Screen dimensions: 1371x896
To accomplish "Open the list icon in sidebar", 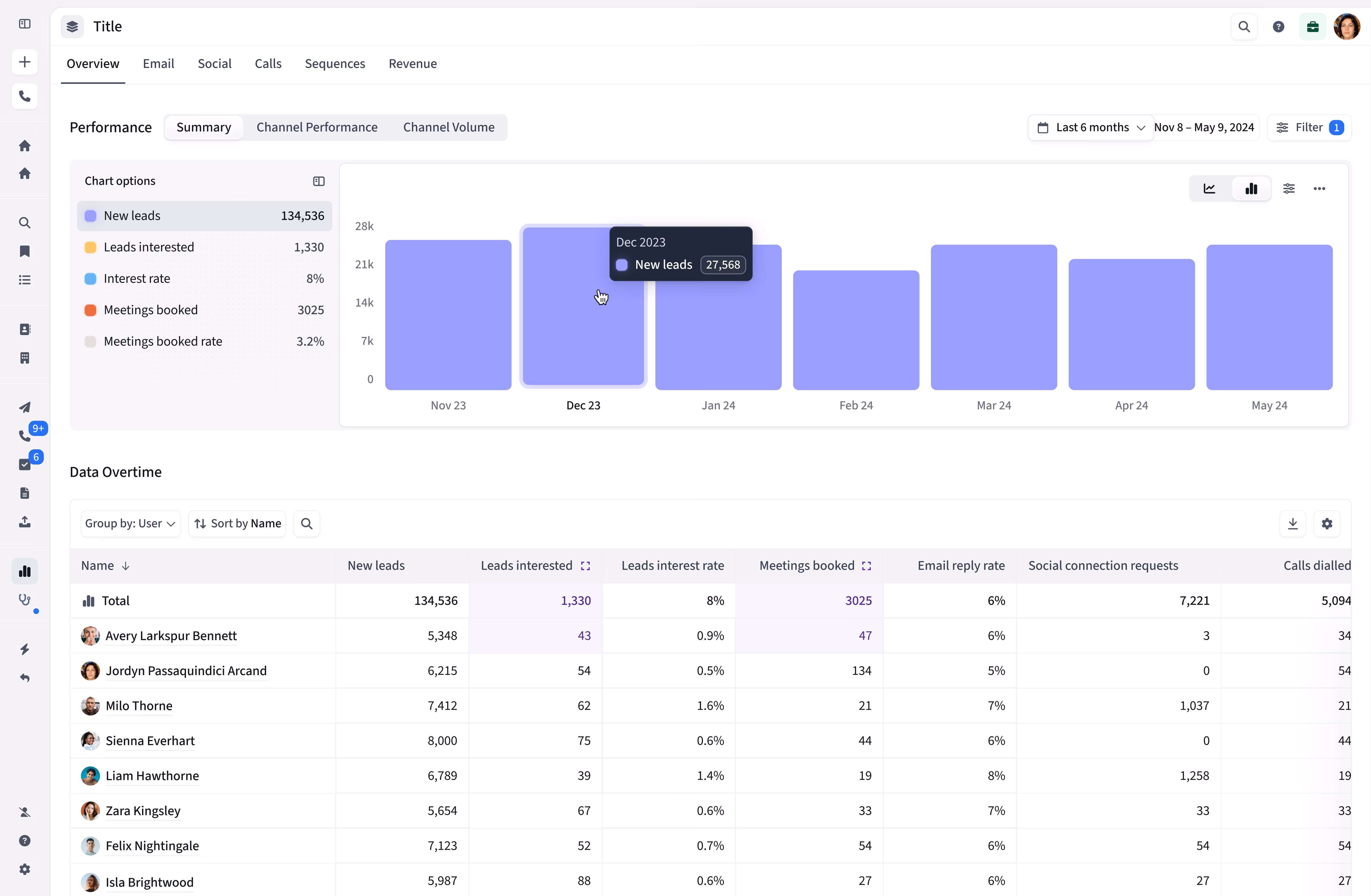I will pyautogui.click(x=25, y=280).
